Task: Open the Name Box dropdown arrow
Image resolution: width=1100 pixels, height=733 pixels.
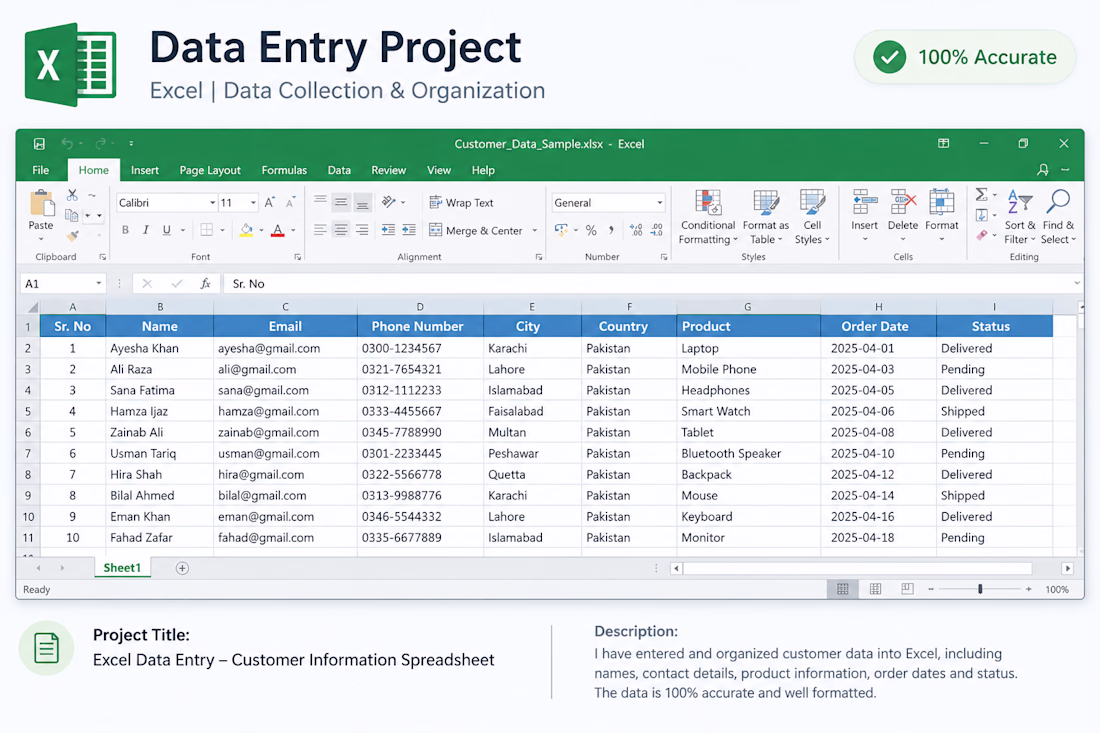Action: 98,283
